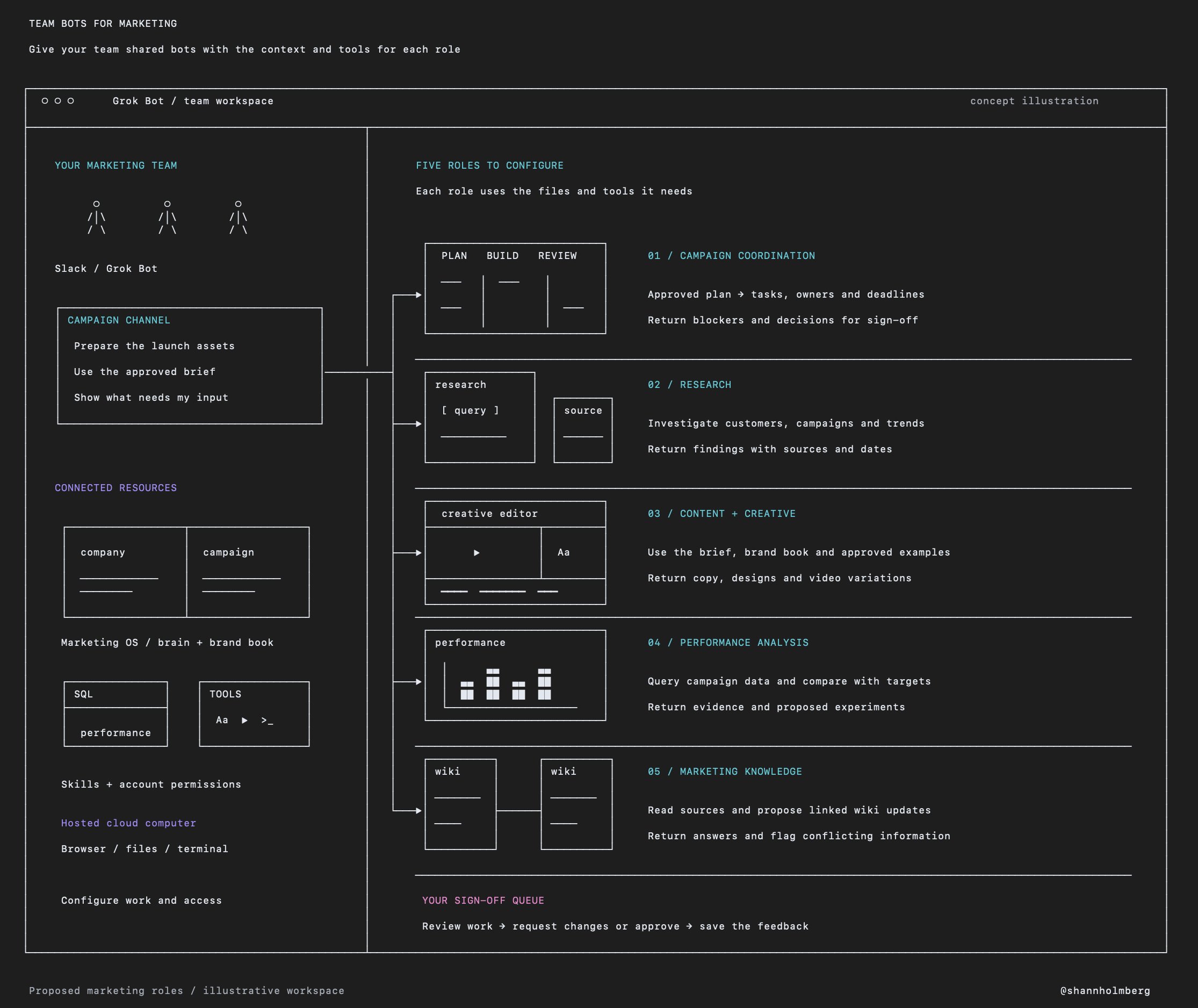
Task: Open the company resource card
Action: point(125,572)
